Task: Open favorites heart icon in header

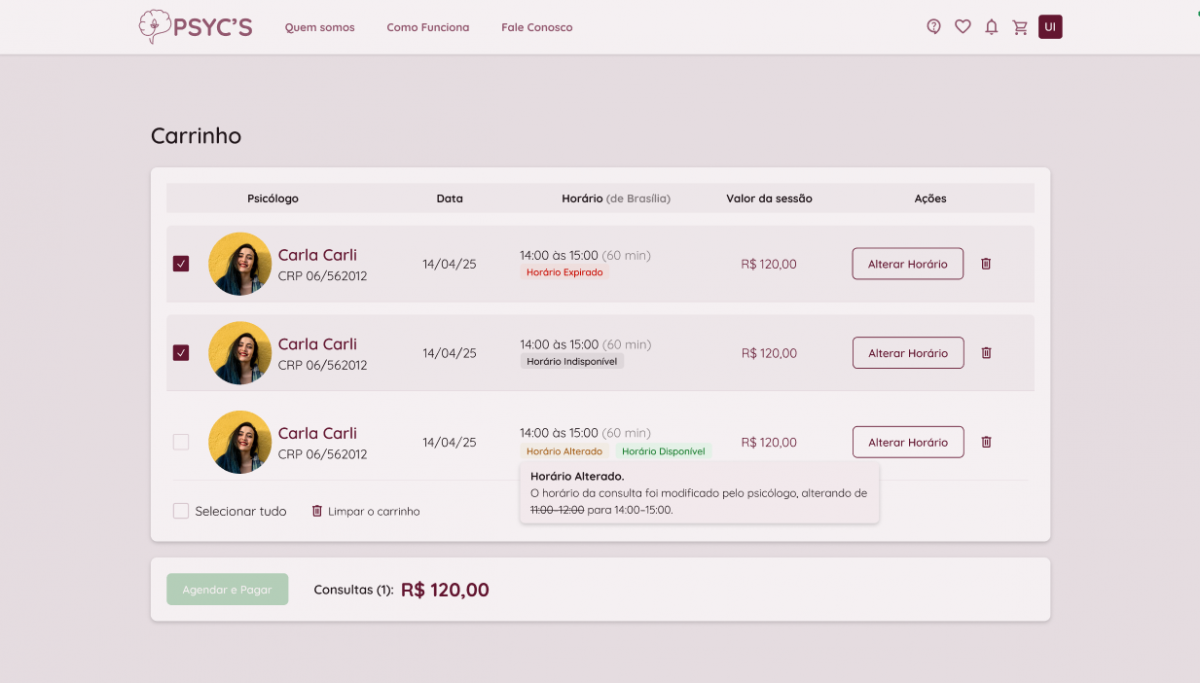Action: (963, 27)
